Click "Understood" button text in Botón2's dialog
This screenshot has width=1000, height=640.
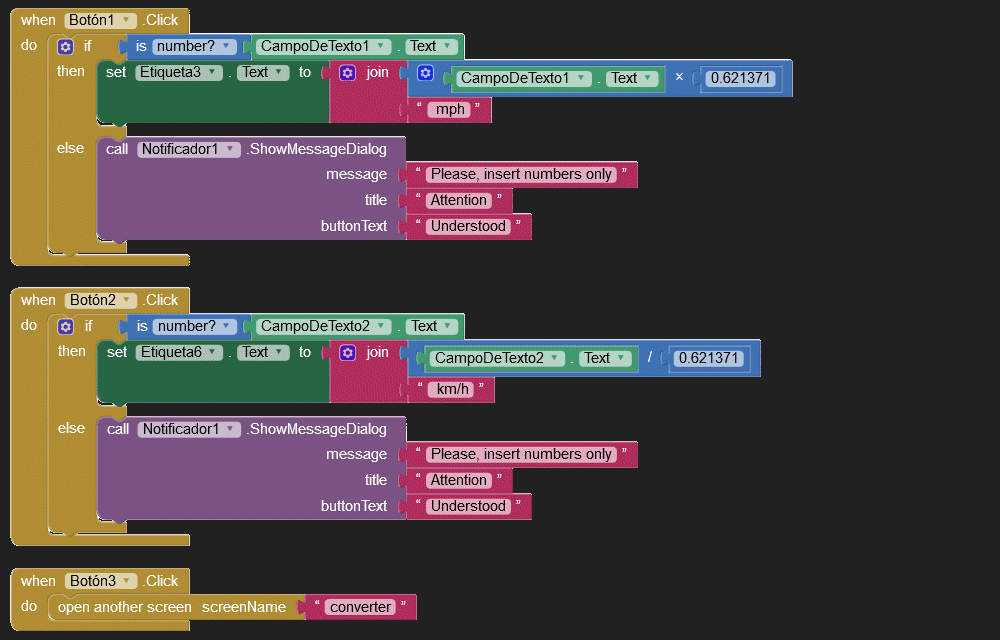468,506
